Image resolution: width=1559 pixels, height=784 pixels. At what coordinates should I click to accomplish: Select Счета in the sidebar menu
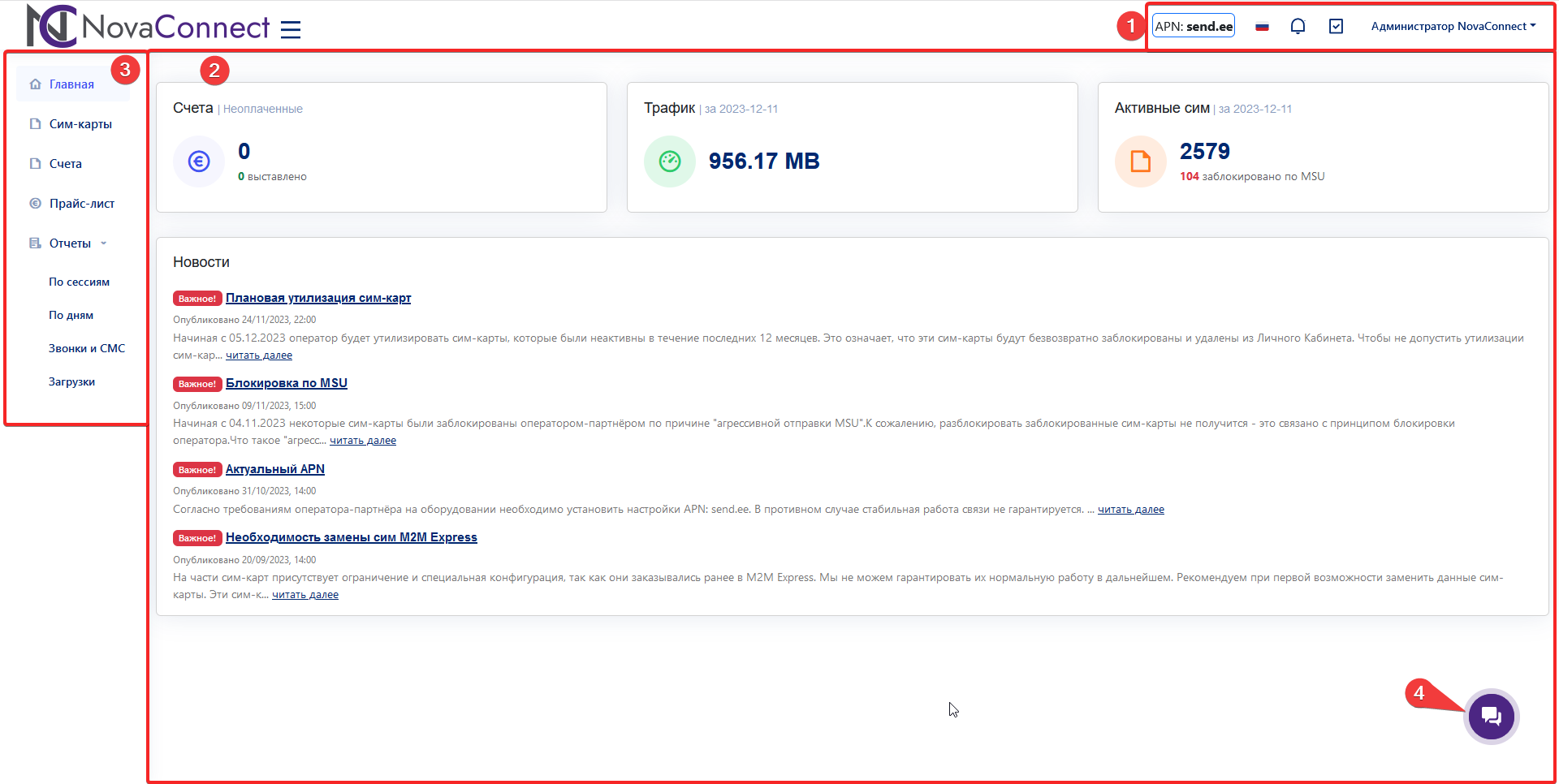[65, 164]
